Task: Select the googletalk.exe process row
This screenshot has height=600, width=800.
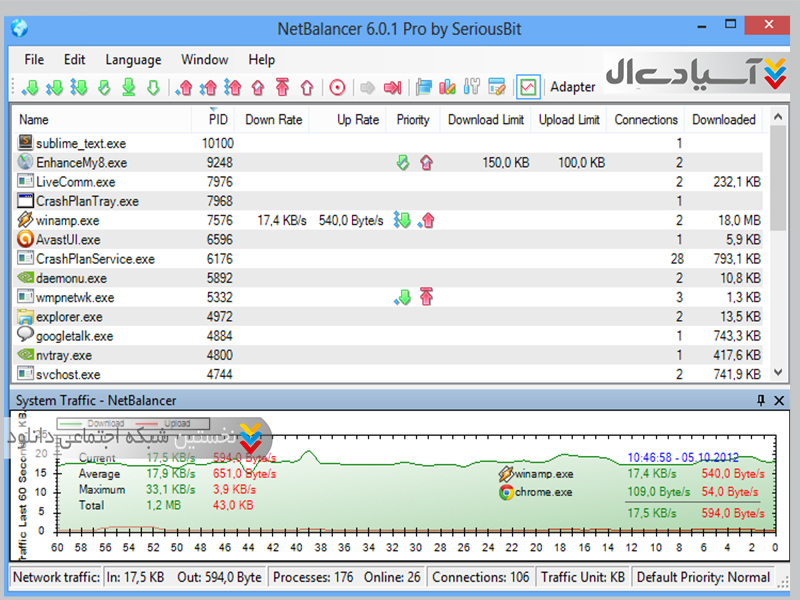Action: 75,336
